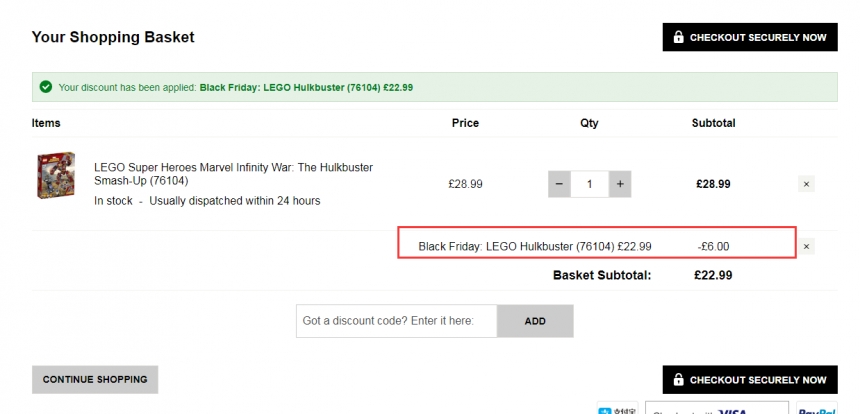The height and width of the screenshot is (414, 860).
Task: Click the quantity field showing 1
Action: coord(590,184)
